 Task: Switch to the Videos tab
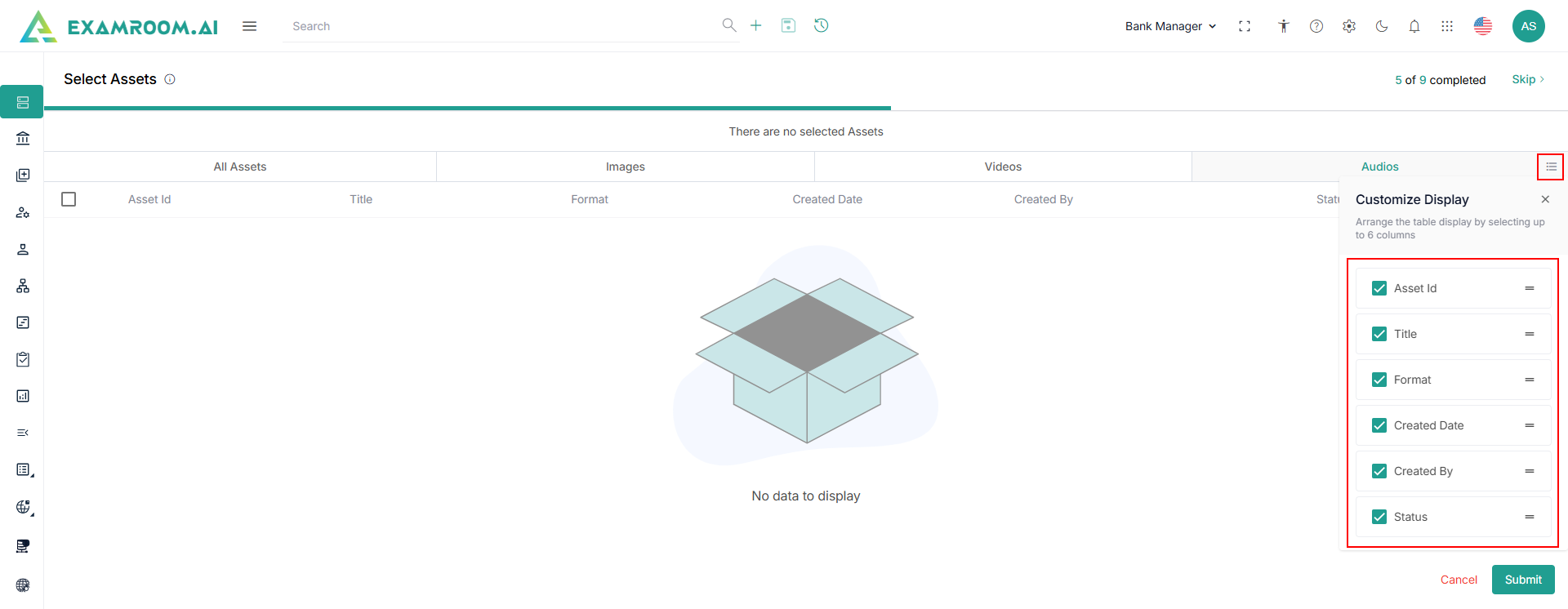click(1003, 167)
